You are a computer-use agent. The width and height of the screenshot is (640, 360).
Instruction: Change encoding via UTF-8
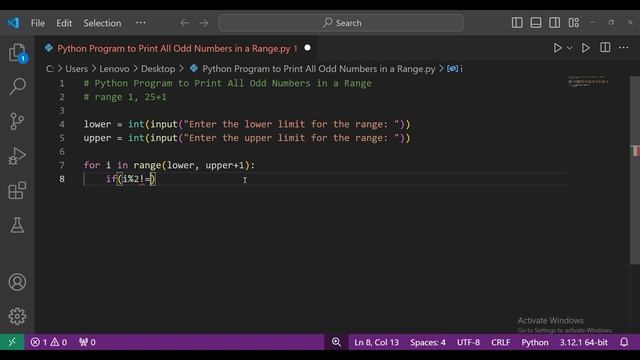(x=468, y=342)
